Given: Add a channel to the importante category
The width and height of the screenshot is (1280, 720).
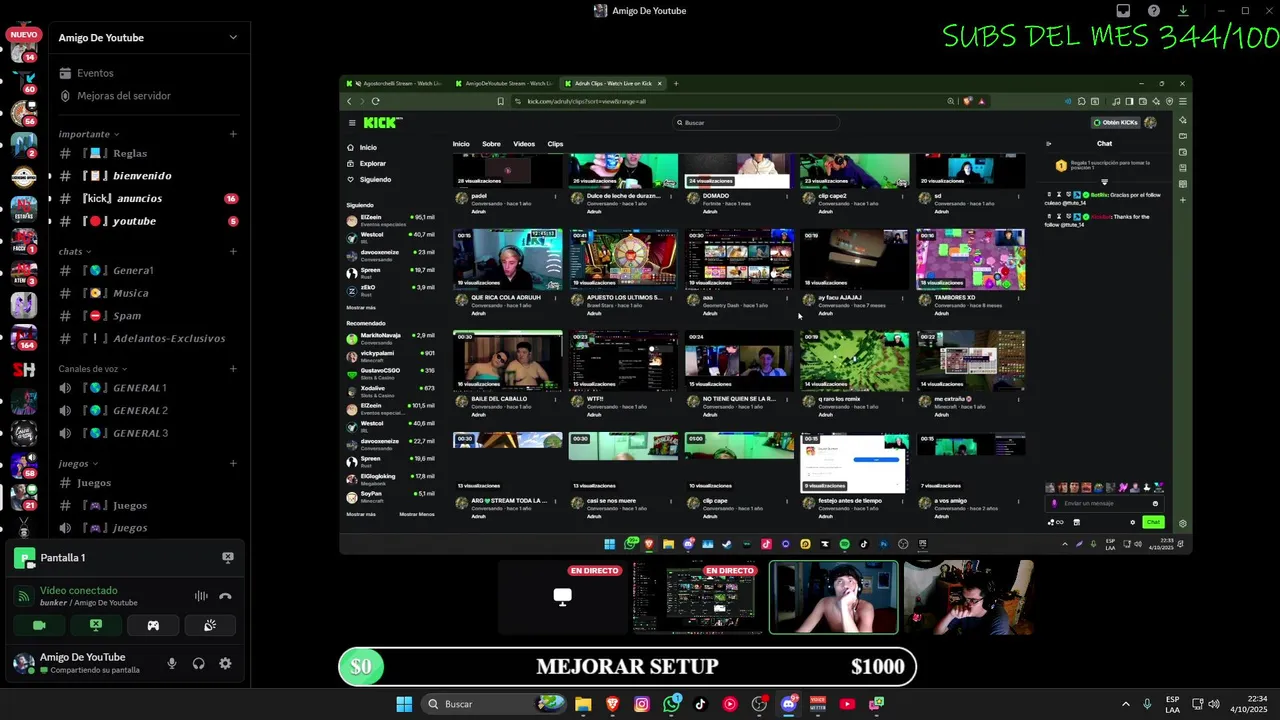Looking at the screenshot, I should point(233,134).
